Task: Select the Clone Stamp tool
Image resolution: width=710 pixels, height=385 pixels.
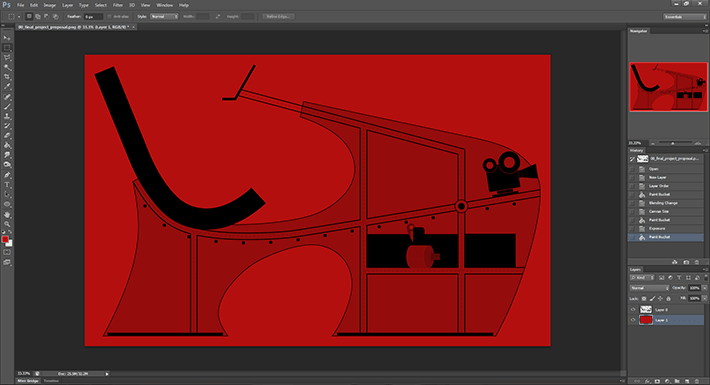Action: [7, 116]
